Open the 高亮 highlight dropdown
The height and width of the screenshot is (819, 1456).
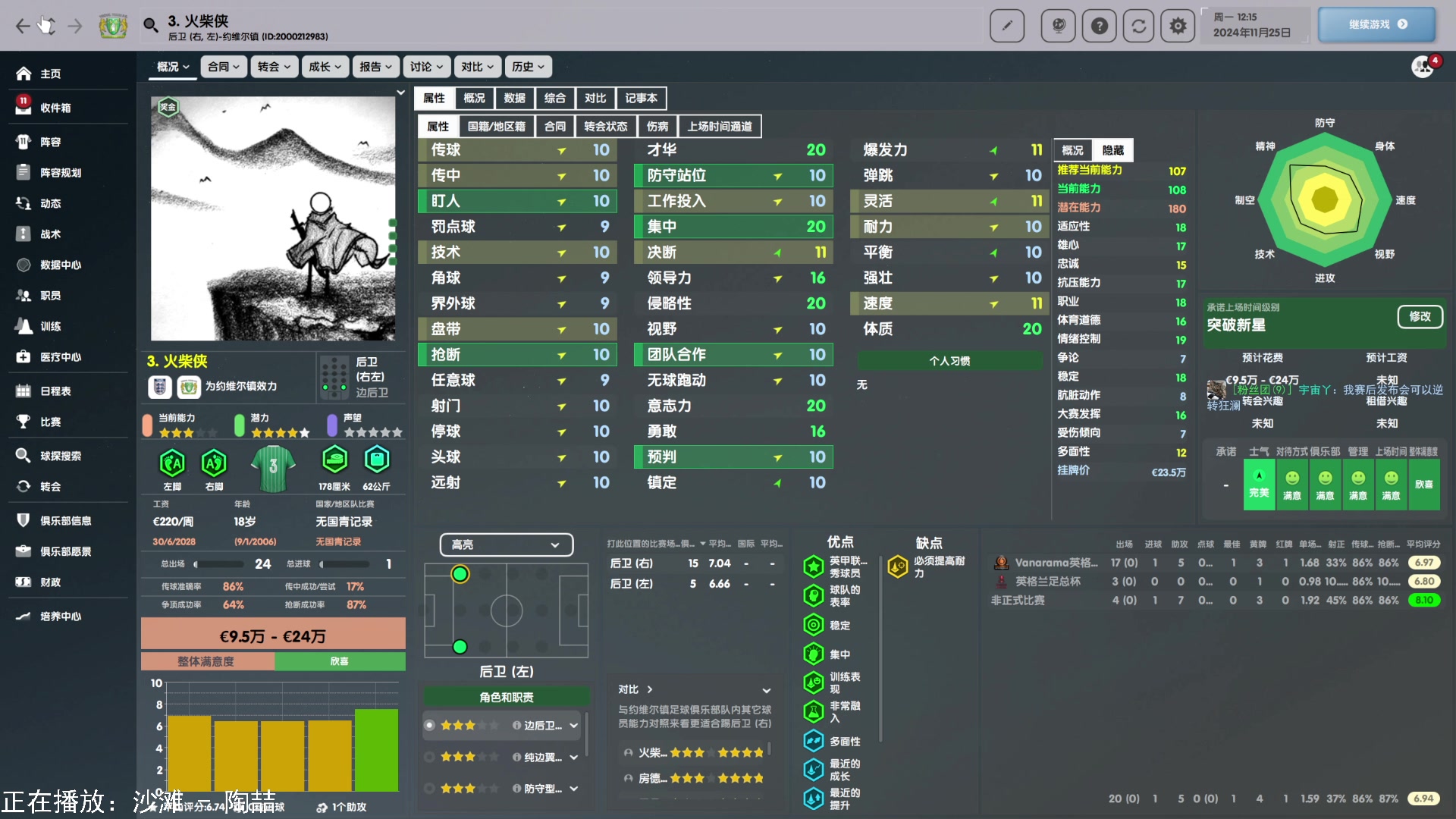(x=506, y=544)
